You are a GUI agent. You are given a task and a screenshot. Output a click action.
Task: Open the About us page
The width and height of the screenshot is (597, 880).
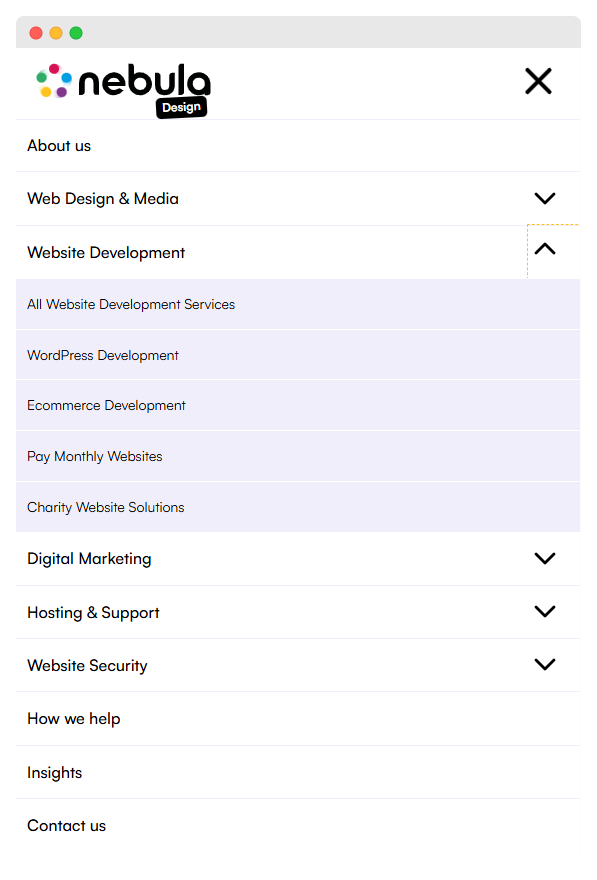59,146
